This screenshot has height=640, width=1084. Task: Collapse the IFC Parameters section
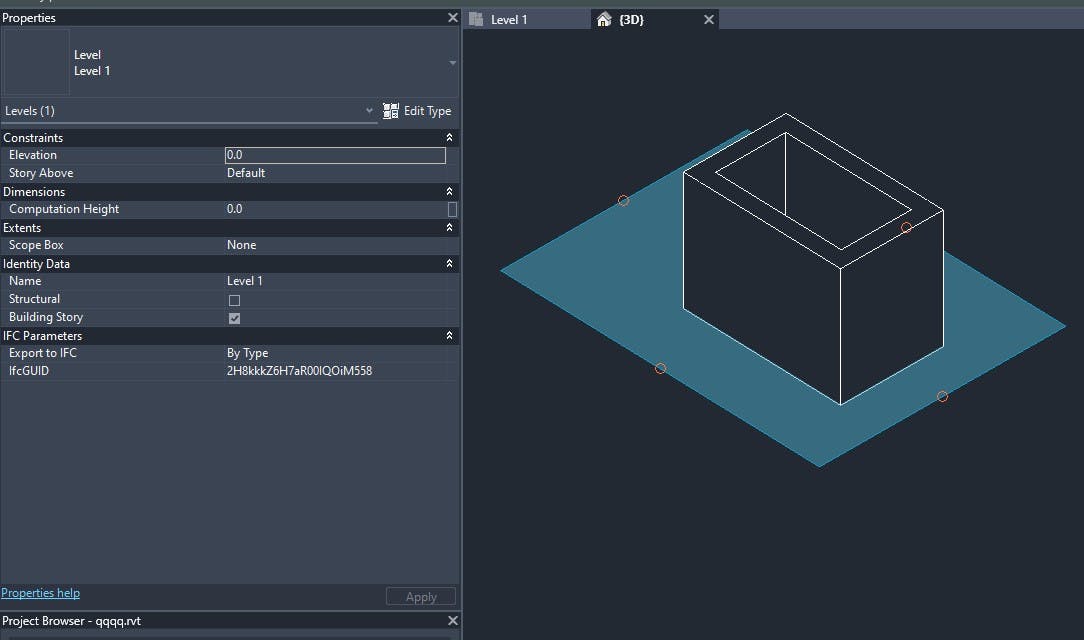(x=449, y=336)
